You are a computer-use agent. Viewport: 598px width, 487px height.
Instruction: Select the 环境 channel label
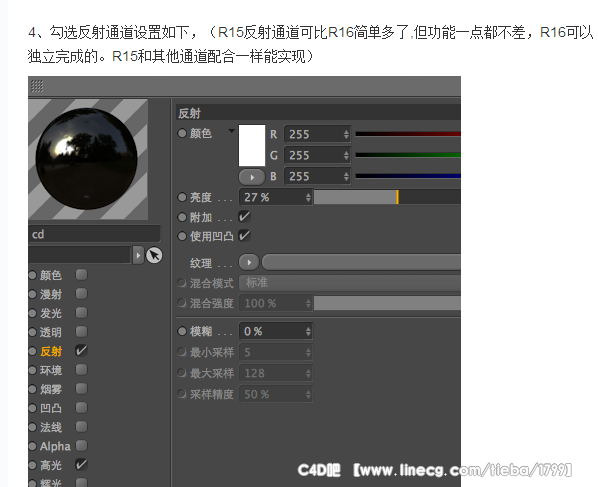coord(51,370)
